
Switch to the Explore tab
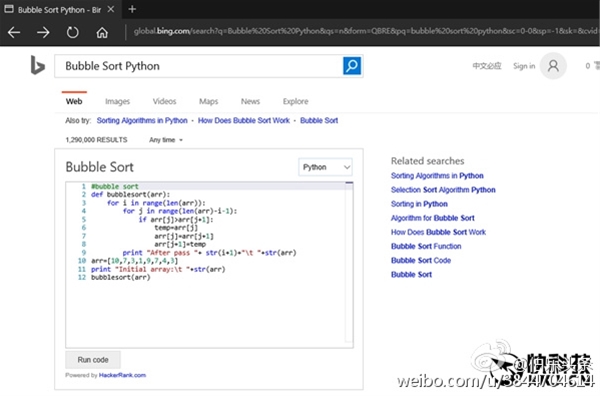pyautogui.click(x=295, y=101)
